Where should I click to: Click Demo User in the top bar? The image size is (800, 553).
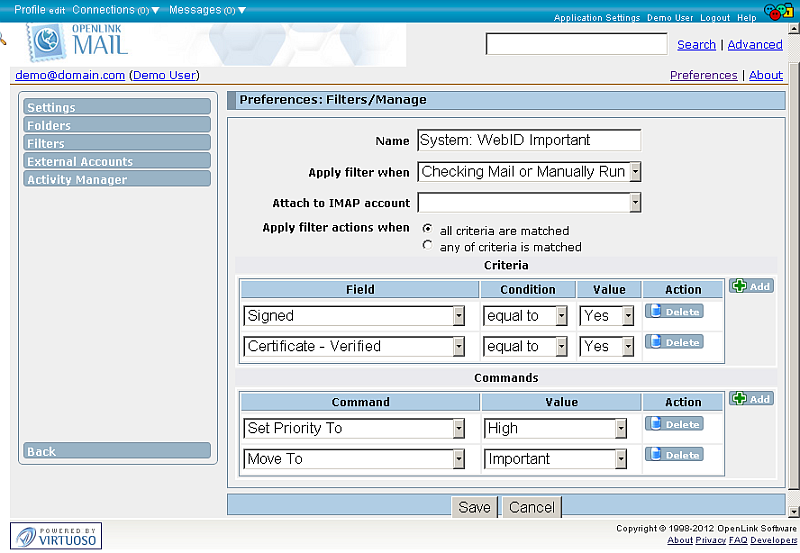click(x=670, y=18)
